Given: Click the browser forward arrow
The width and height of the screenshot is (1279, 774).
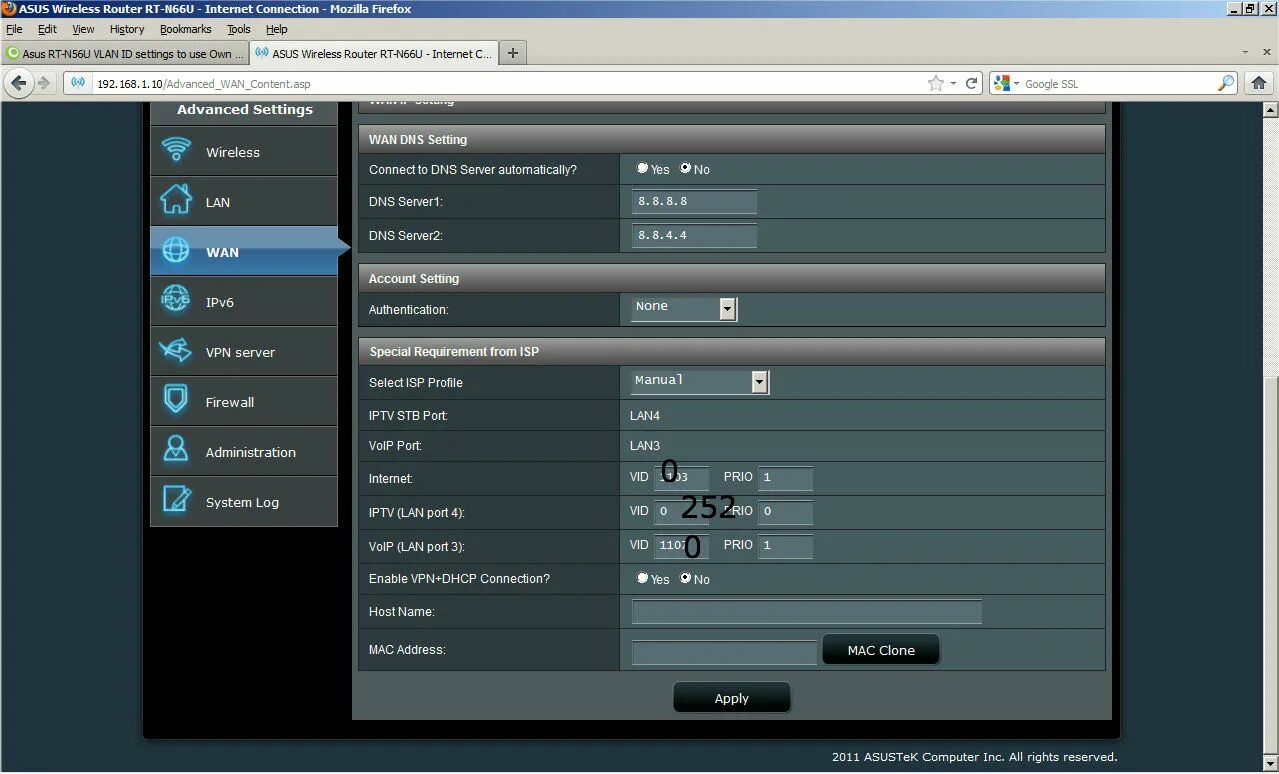Looking at the screenshot, I should (x=44, y=83).
